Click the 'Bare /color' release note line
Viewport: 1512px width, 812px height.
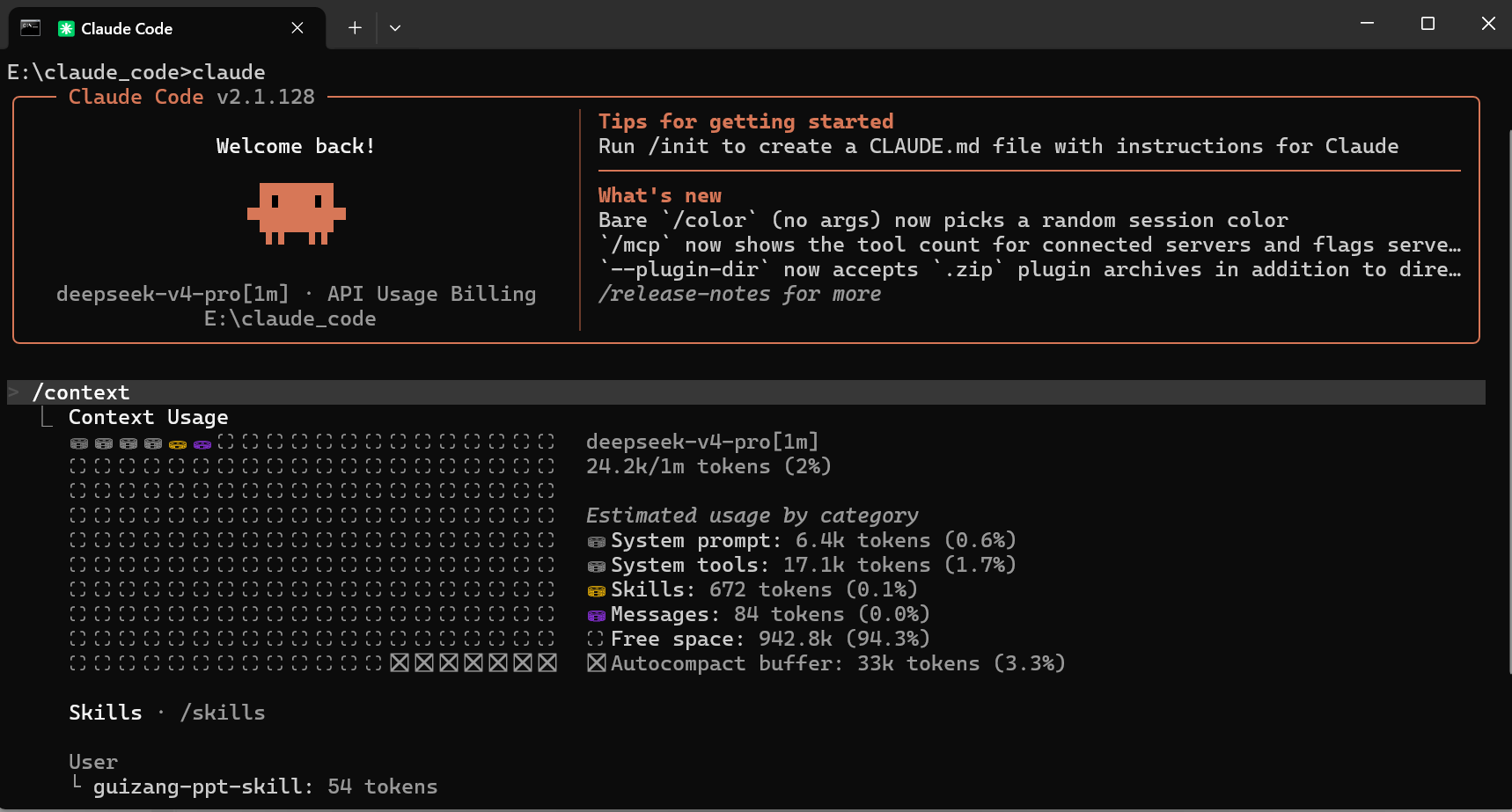943,220
